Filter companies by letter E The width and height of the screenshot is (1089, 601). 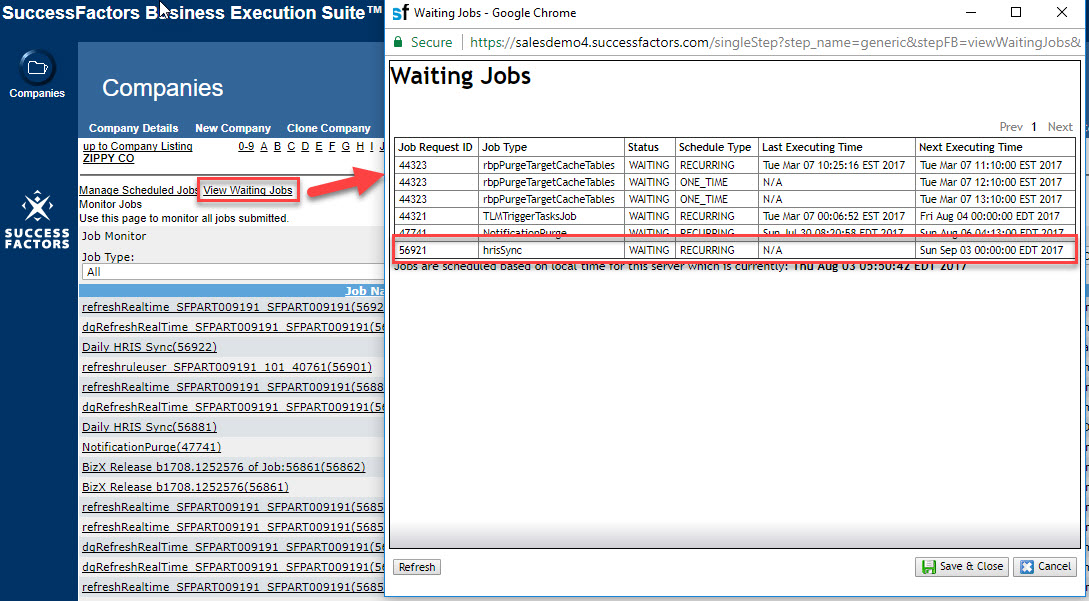tap(319, 146)
